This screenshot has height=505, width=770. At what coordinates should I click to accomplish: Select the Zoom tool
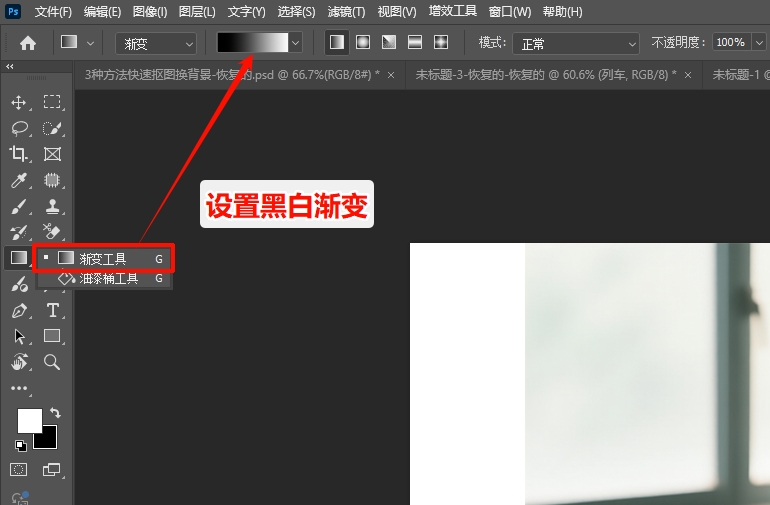pyautogui.click(x=52, y=363)
